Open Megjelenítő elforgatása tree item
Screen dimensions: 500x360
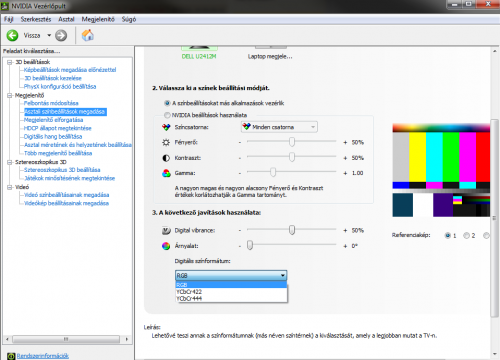coord(54,120)
